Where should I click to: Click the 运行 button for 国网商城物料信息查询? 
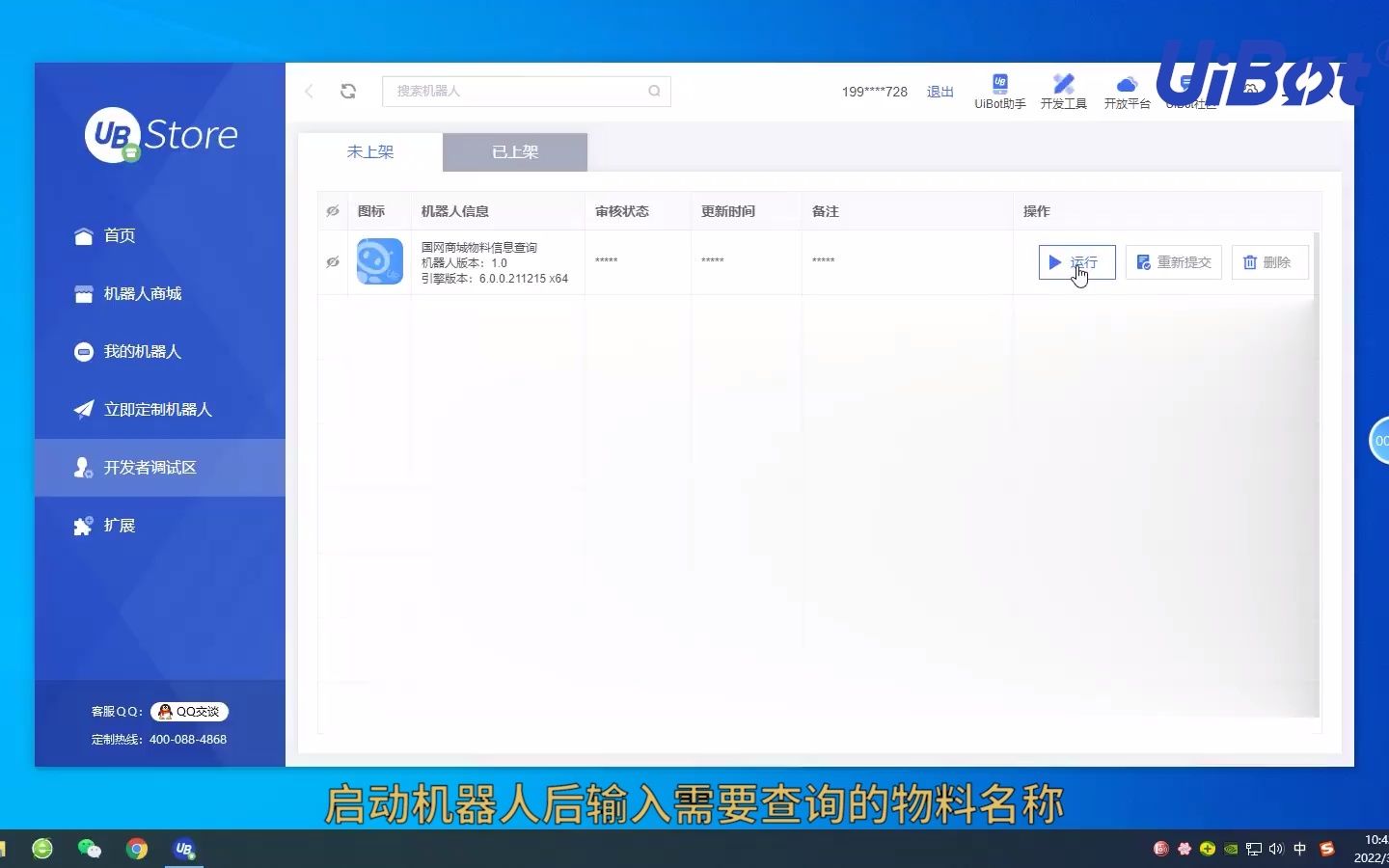pos(1077,262)
